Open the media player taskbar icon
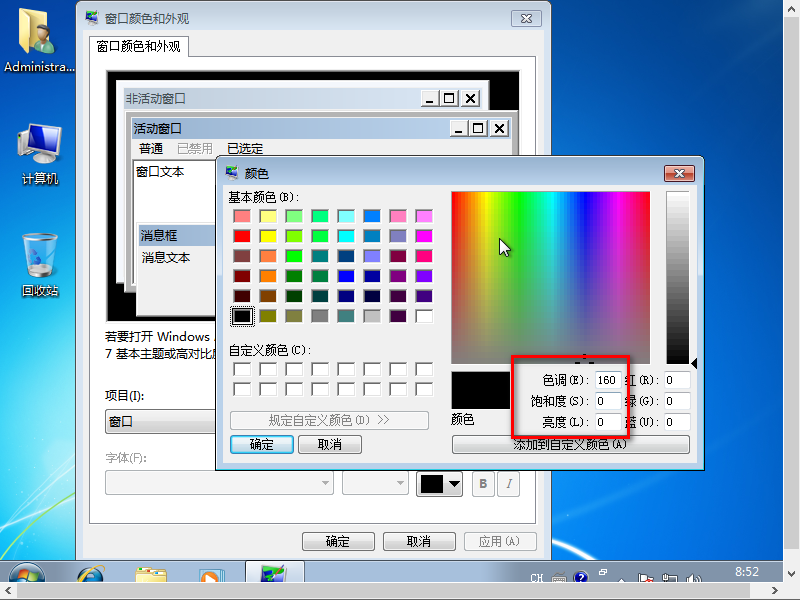This screenshot has width=800, height=600. 210,576
